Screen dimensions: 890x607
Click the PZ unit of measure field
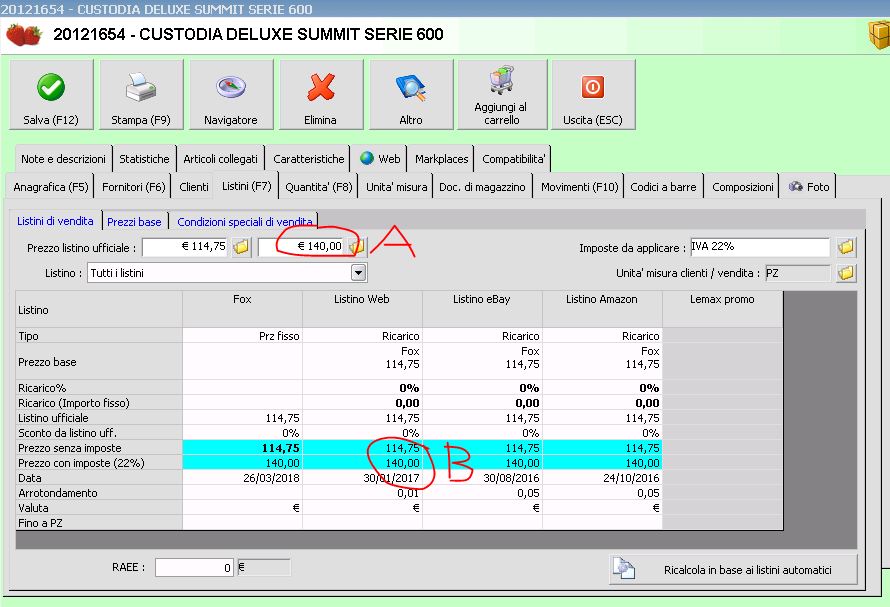(797, 273)
